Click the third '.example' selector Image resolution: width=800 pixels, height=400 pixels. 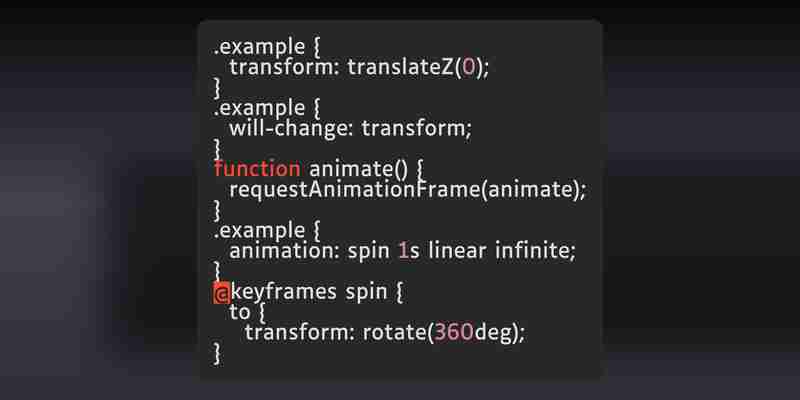(259, 231)
